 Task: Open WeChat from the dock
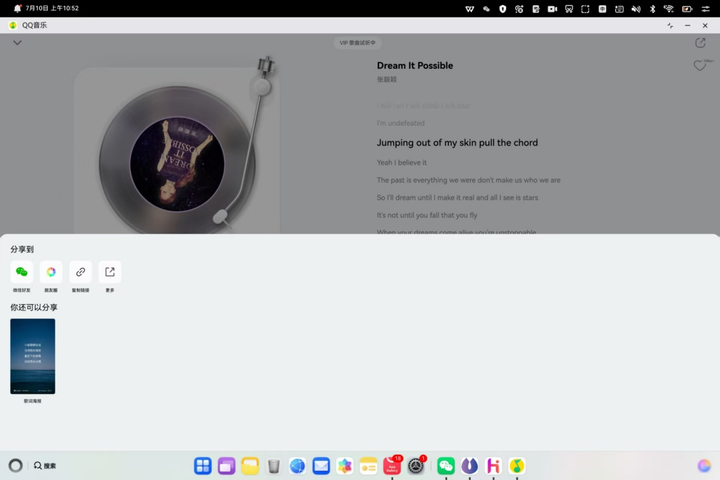click(446, 466)
